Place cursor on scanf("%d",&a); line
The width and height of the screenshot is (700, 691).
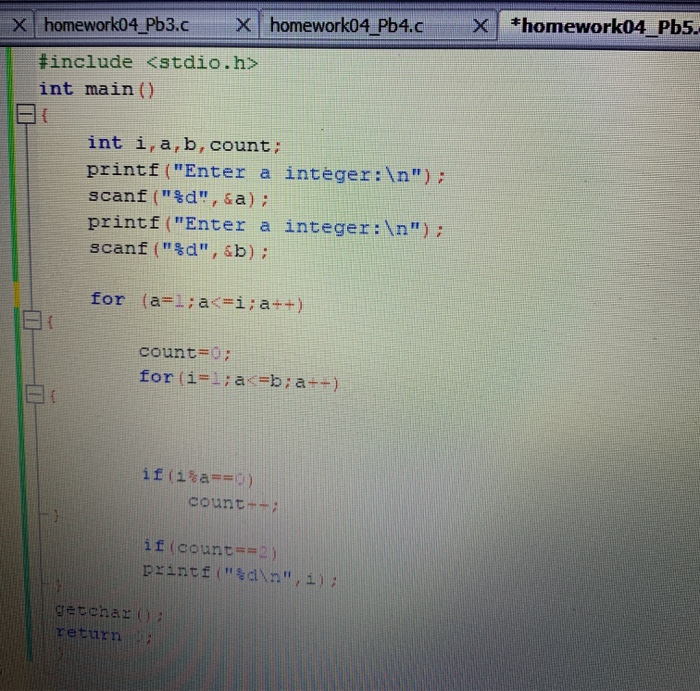pyautogui.click(x=178, y=198)
